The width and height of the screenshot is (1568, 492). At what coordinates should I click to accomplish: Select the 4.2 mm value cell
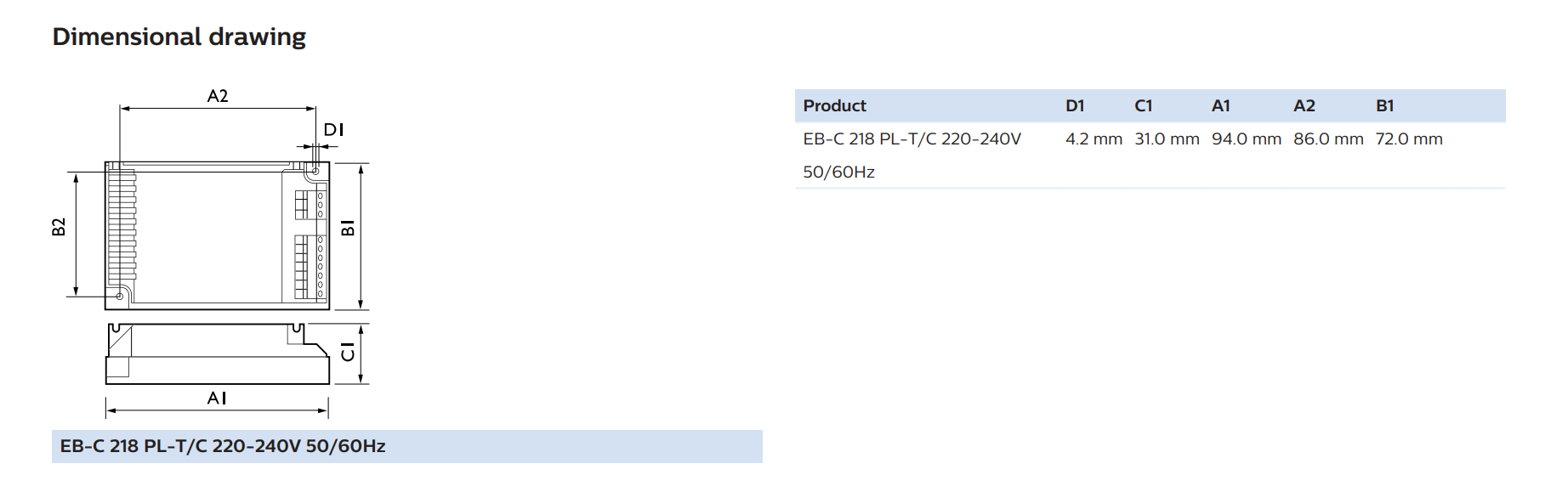[x=1094, y=139]
